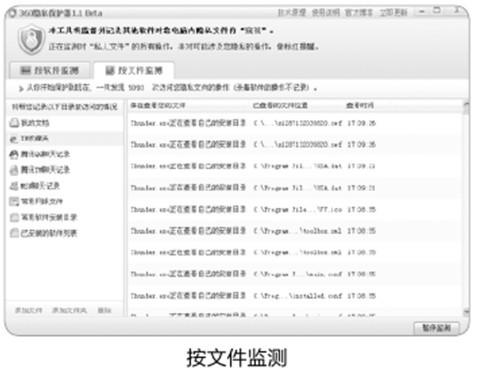This screenshot has height=370, width=477.
Task: Sort by the 查看时间 column header
Action: click(x=360, y=106)
